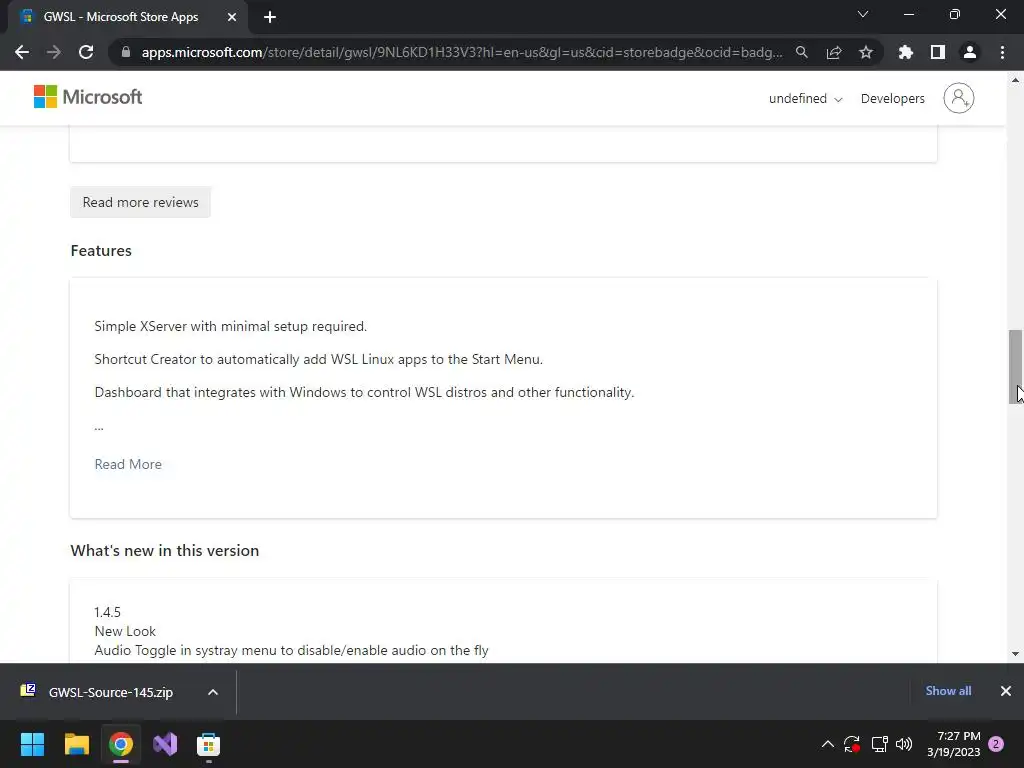Image resolution: width=1024 pixels, height=768 pixels.
Task: Open the Windows Start menu
Action: click(x=32, y=744)
